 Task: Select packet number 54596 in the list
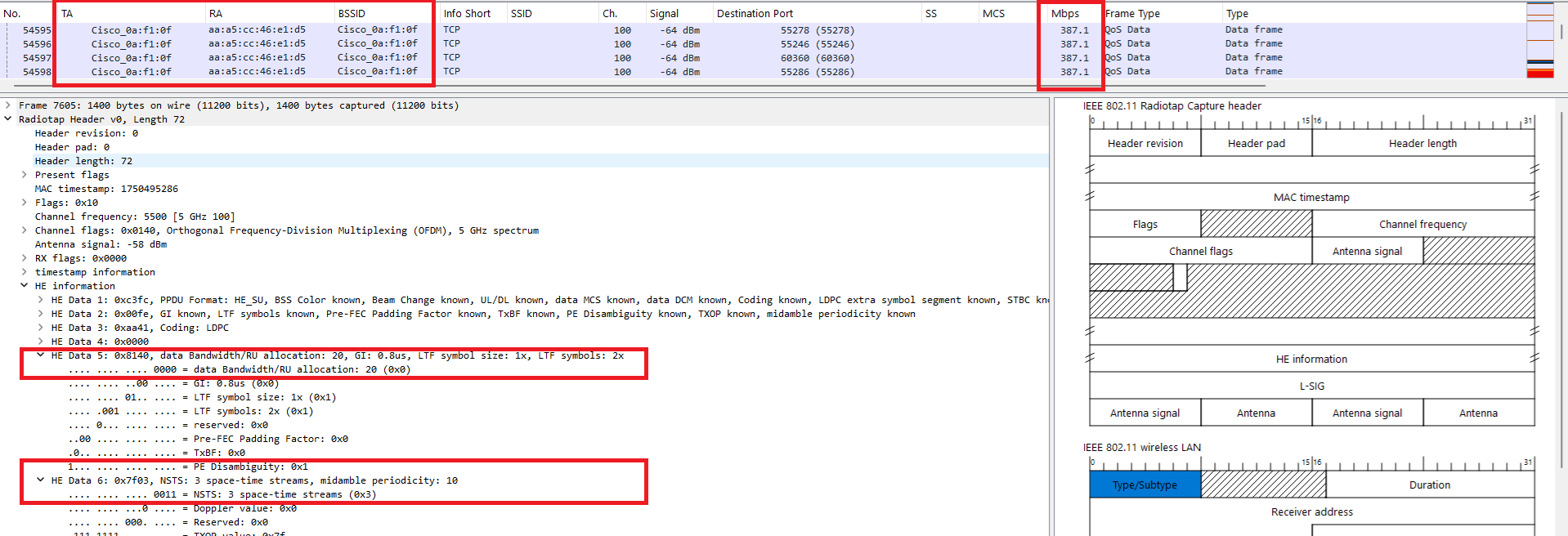click(x=37, y=44)
